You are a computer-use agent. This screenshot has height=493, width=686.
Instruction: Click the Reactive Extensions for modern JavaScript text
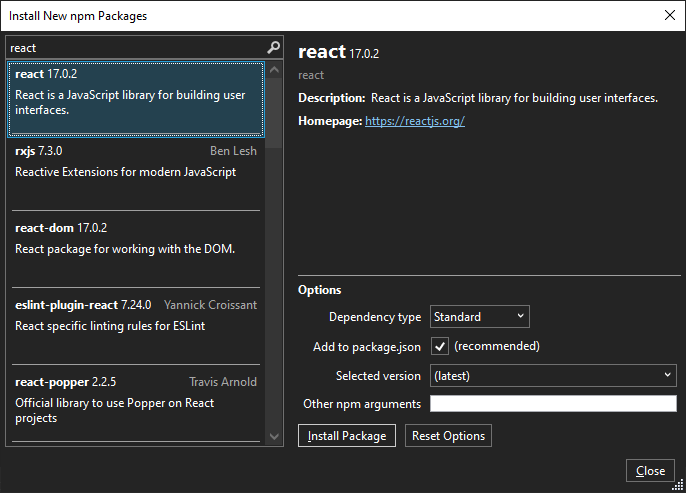pyautogui.click(x=126, y=172)
